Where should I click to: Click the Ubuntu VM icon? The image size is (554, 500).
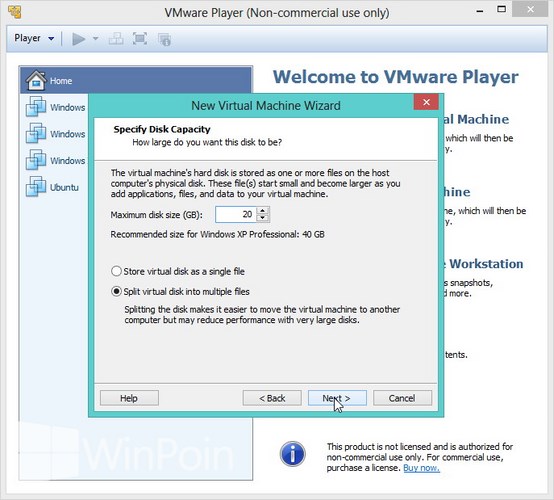click(36, 186)
